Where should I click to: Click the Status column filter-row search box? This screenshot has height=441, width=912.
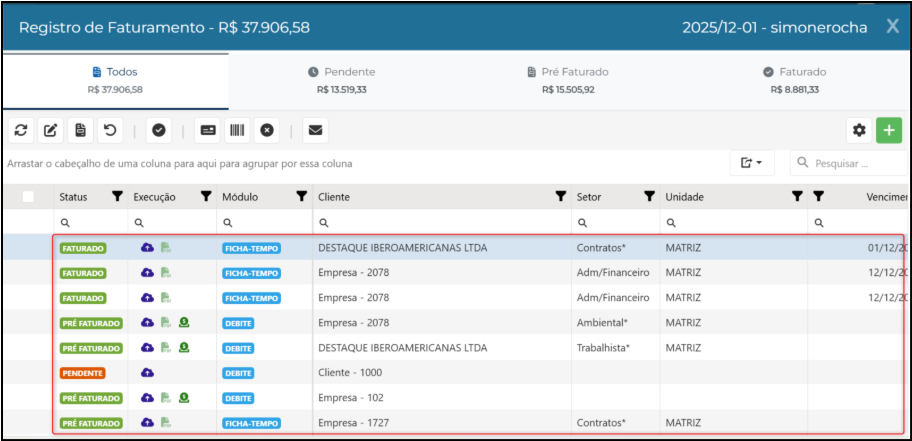[91, 222]
